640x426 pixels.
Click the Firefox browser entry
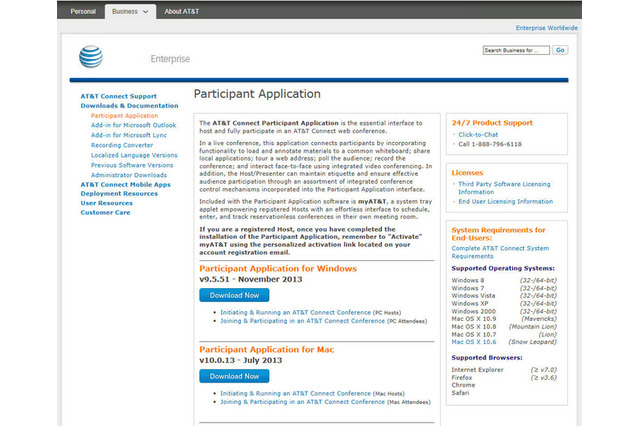pos(462,378)
